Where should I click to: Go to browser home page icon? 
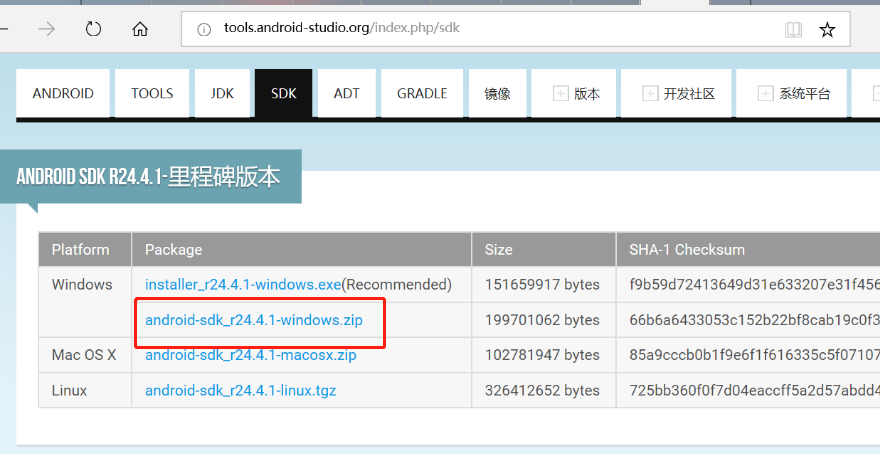[x=140, y=29]
